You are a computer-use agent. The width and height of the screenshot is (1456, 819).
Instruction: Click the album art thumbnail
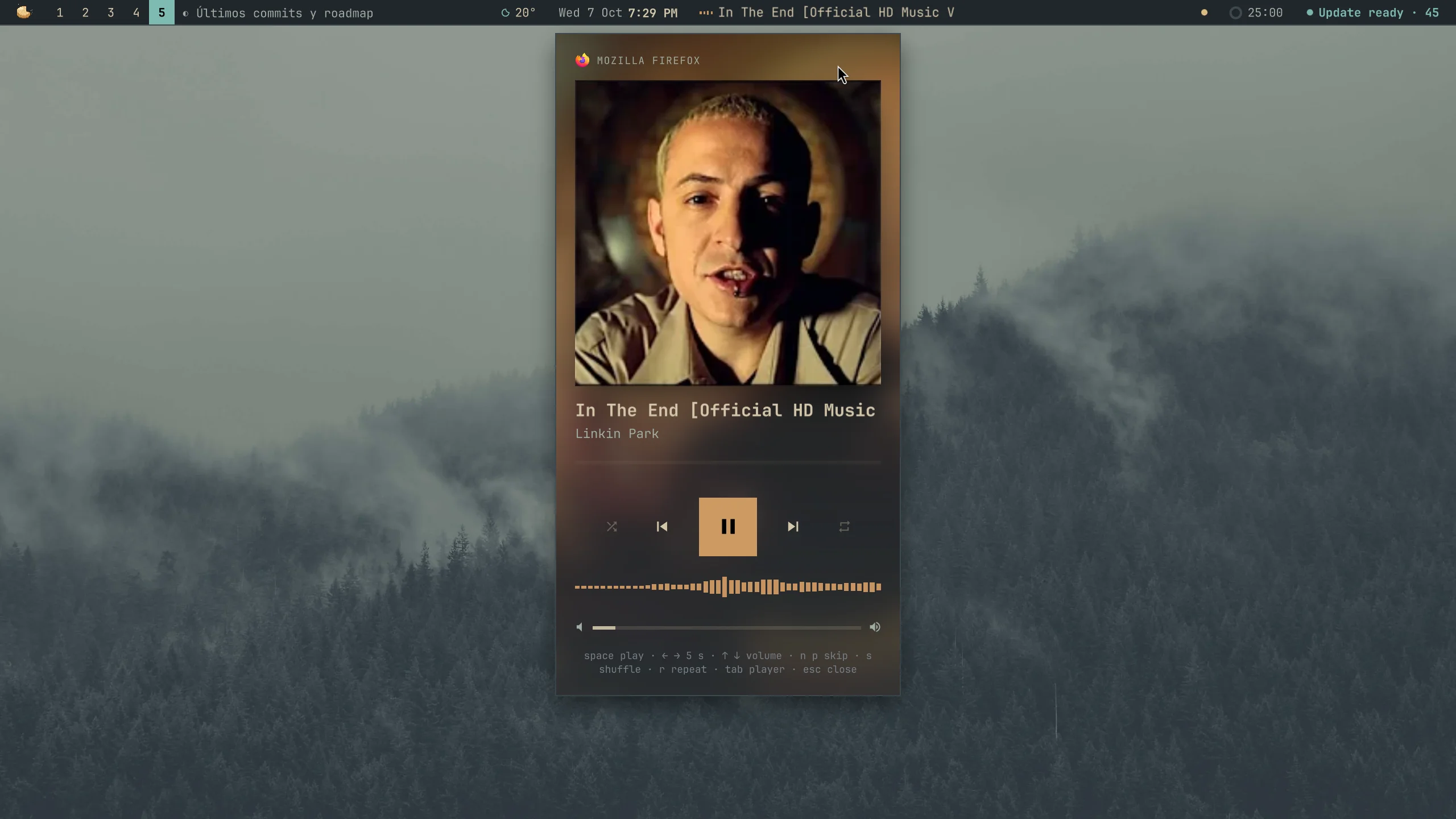(728, 233)
